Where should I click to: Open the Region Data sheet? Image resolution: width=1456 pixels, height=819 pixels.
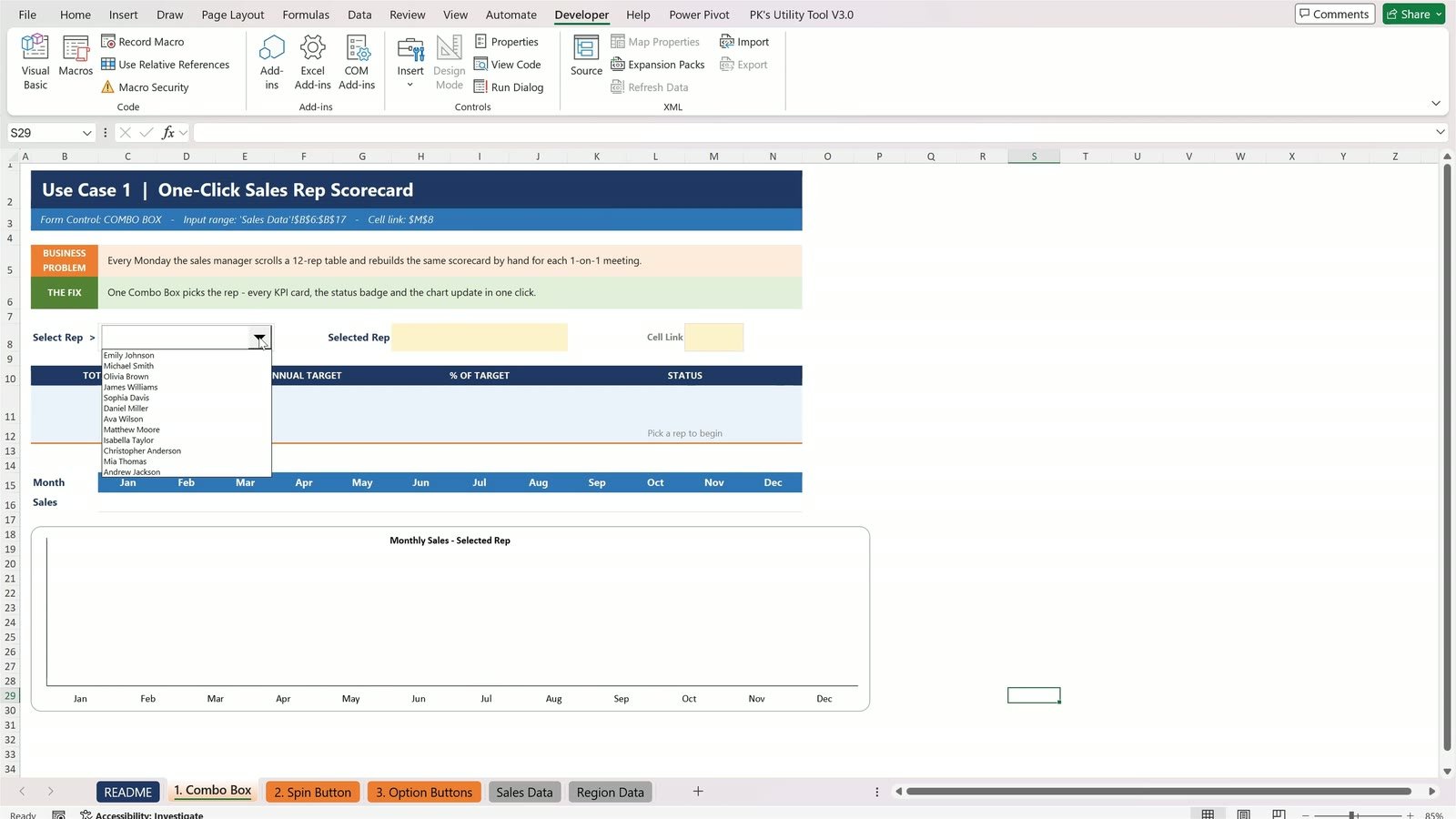point(611,792)
